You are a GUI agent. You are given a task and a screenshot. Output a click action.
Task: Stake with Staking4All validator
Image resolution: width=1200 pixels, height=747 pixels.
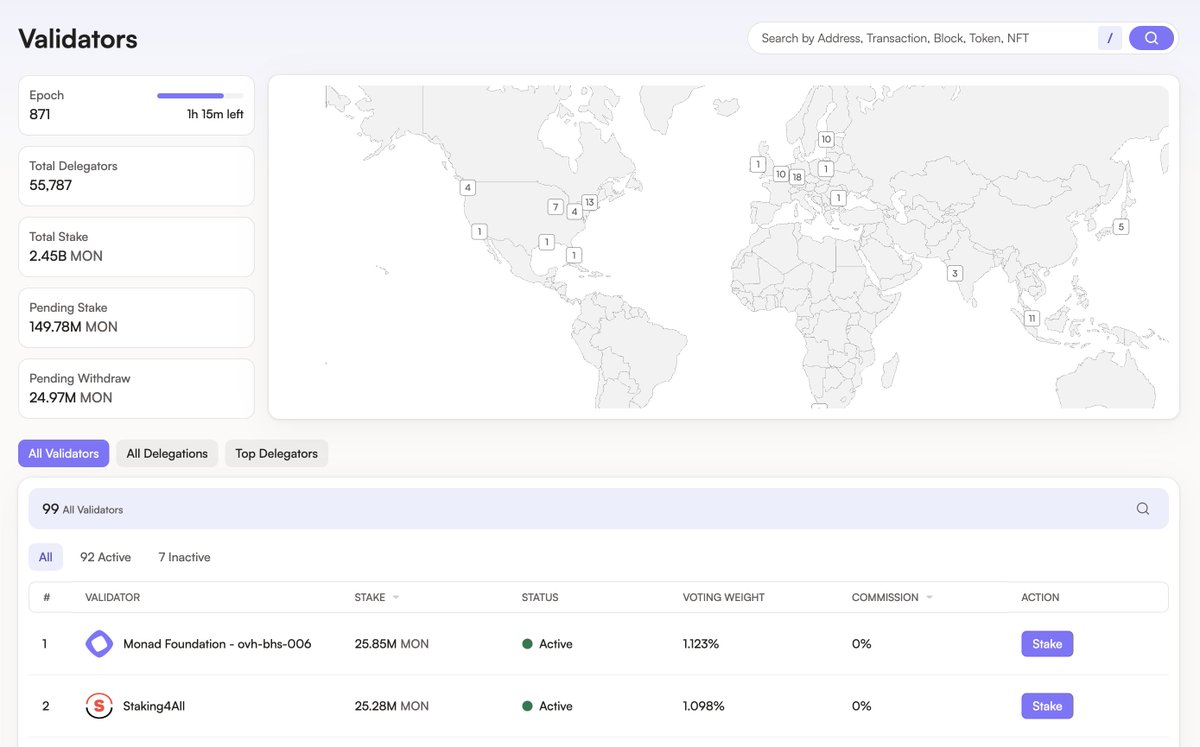[1047, 706]
